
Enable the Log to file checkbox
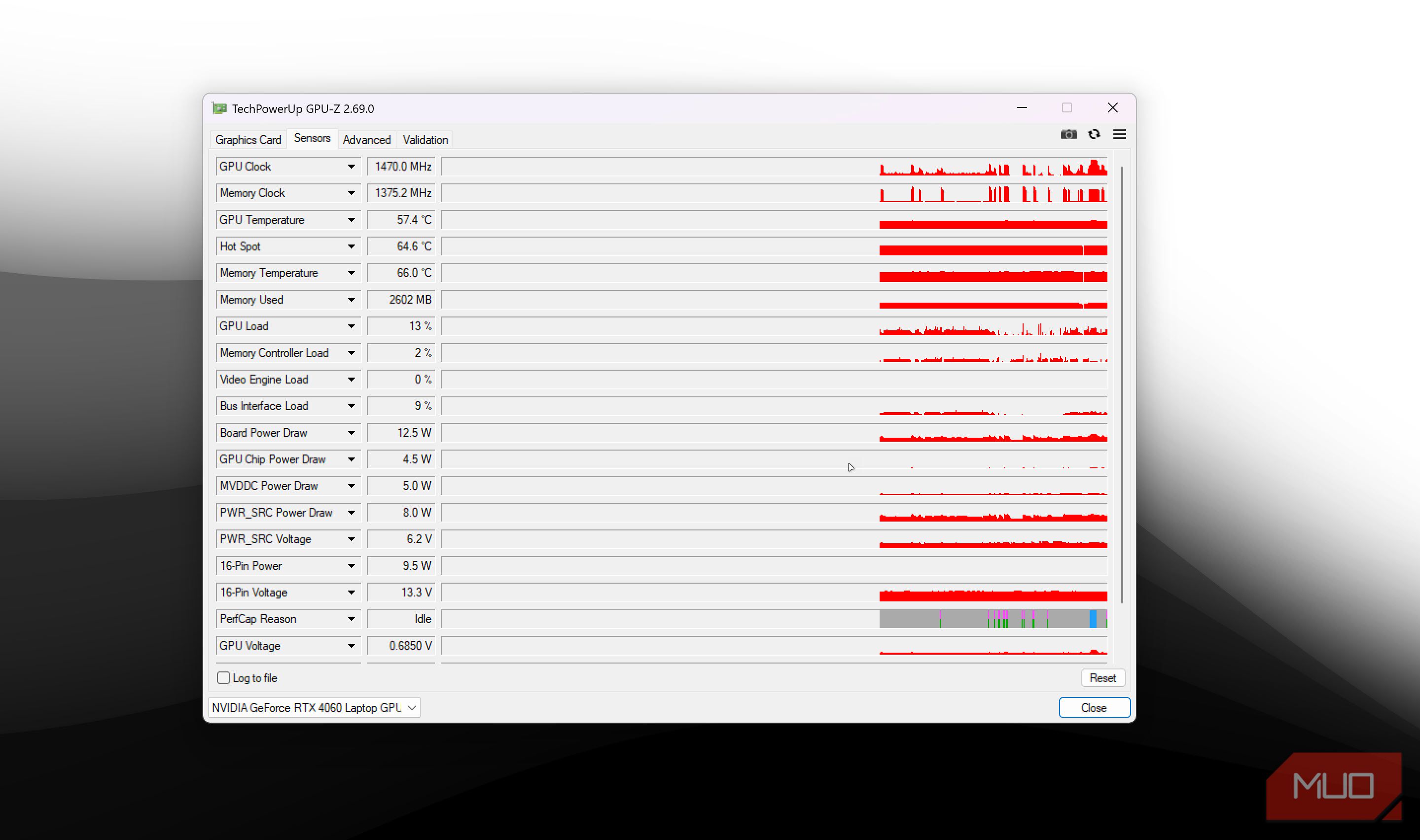223,678
